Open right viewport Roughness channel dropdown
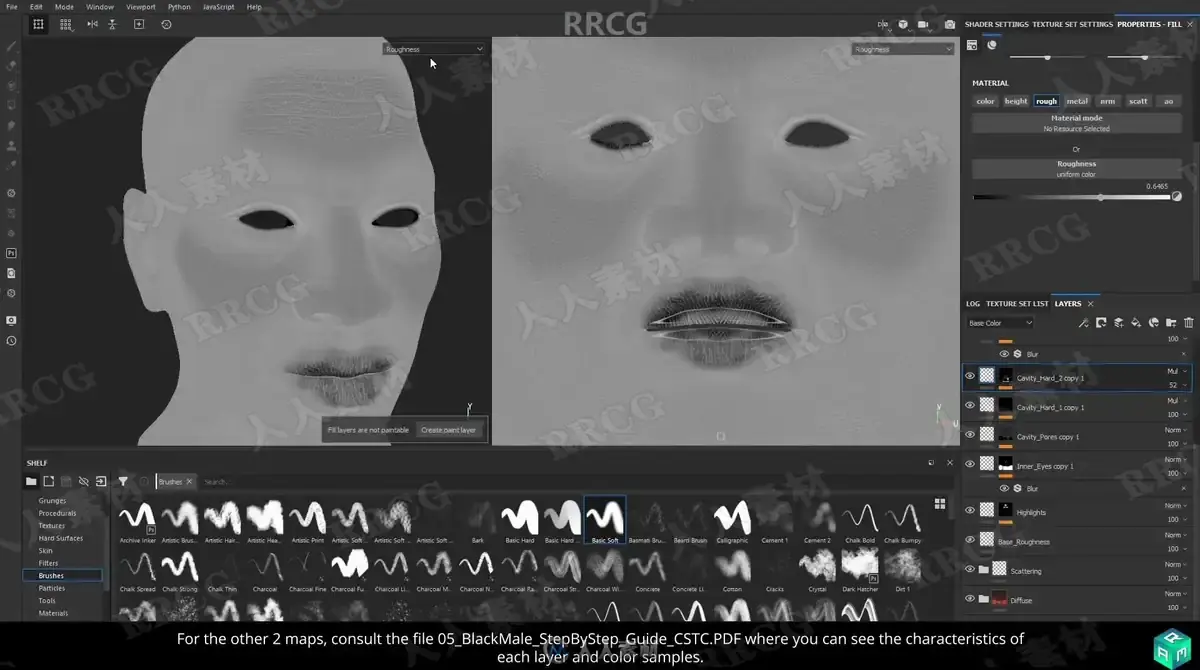This screenshot has height=670, width=1200. click(x=903, y=49)
